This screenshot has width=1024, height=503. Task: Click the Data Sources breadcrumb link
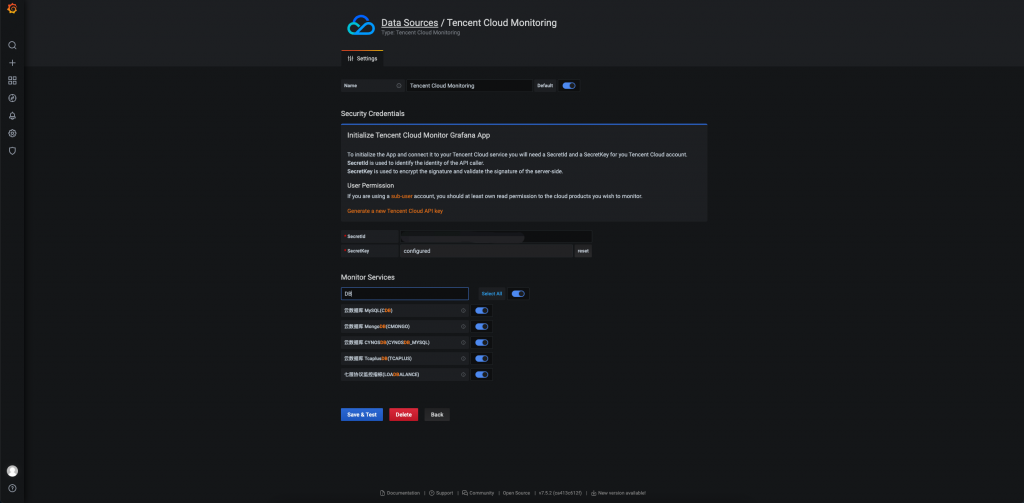tap(409, 22)
